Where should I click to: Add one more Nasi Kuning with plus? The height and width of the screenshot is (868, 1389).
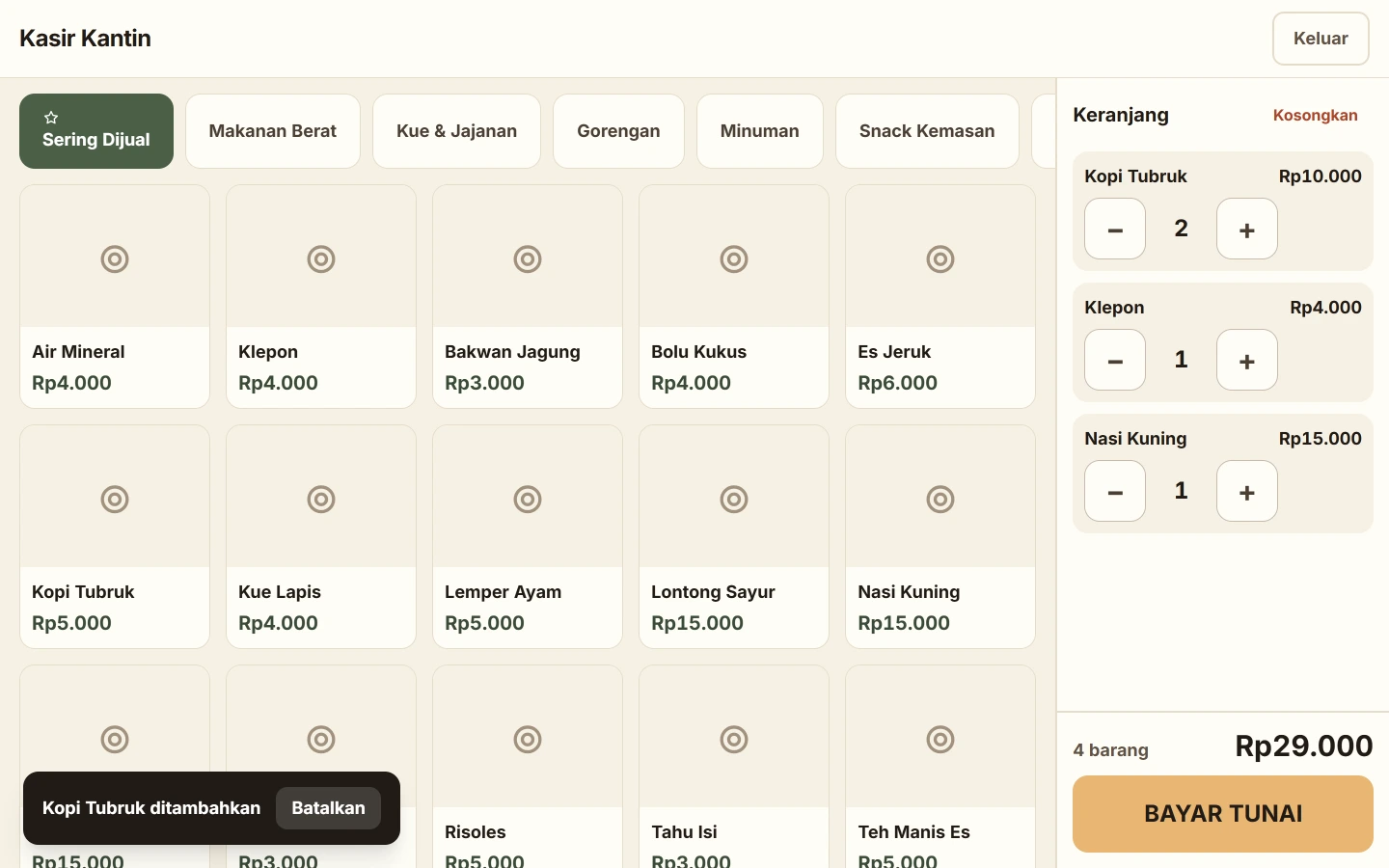click(x=1247, y=491)
